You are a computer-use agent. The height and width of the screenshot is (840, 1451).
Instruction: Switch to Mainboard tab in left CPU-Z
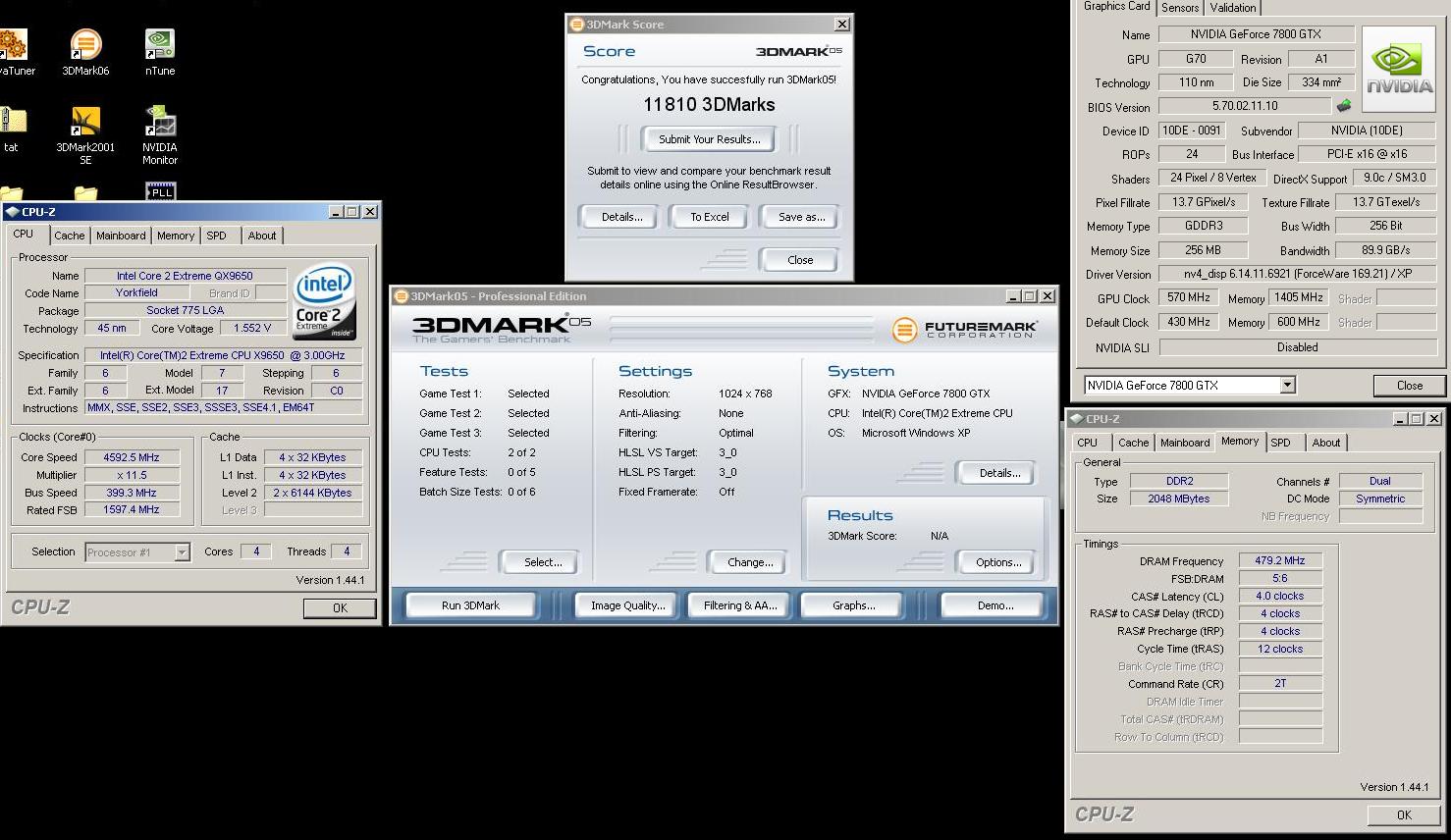[121, 236]
